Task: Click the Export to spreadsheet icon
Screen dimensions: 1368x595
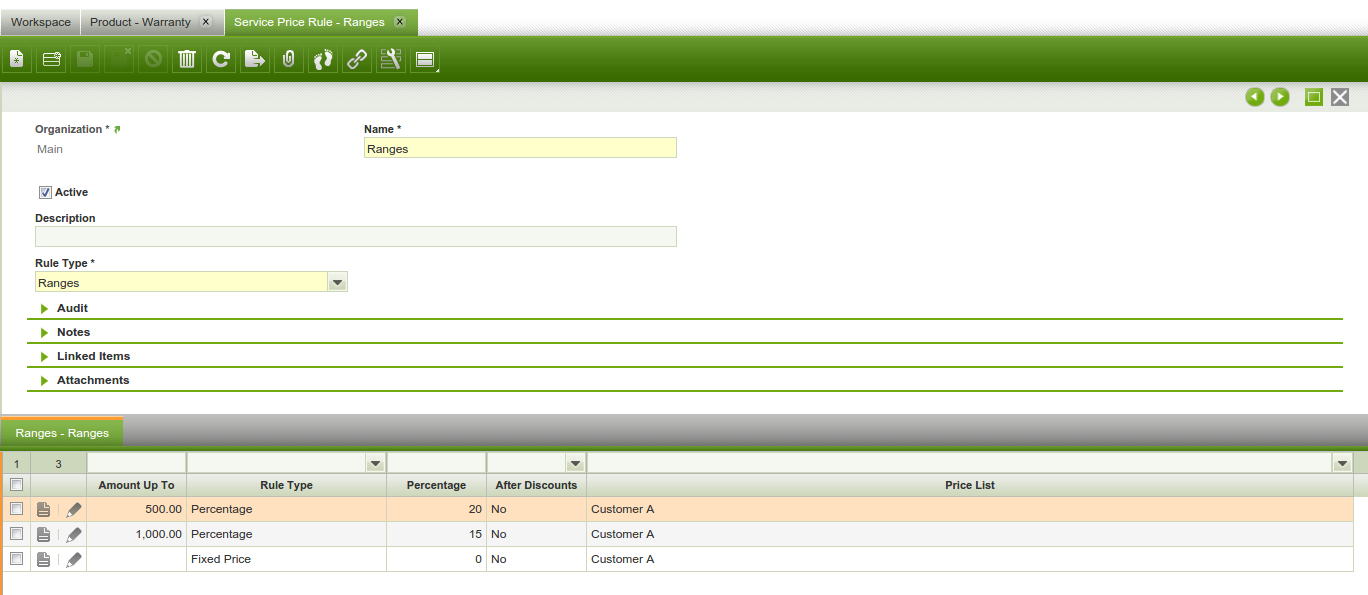Action: (255, 60)
